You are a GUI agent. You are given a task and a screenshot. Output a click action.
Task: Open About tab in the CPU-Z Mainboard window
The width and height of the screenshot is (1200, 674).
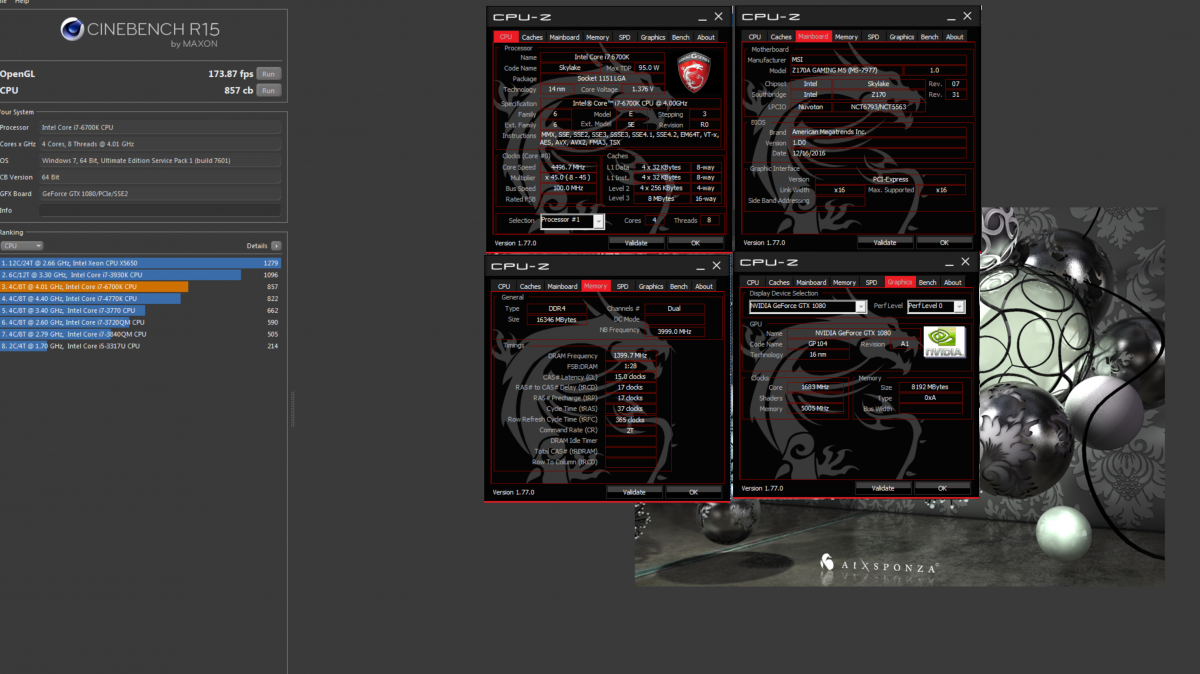[x=955, y=37]
